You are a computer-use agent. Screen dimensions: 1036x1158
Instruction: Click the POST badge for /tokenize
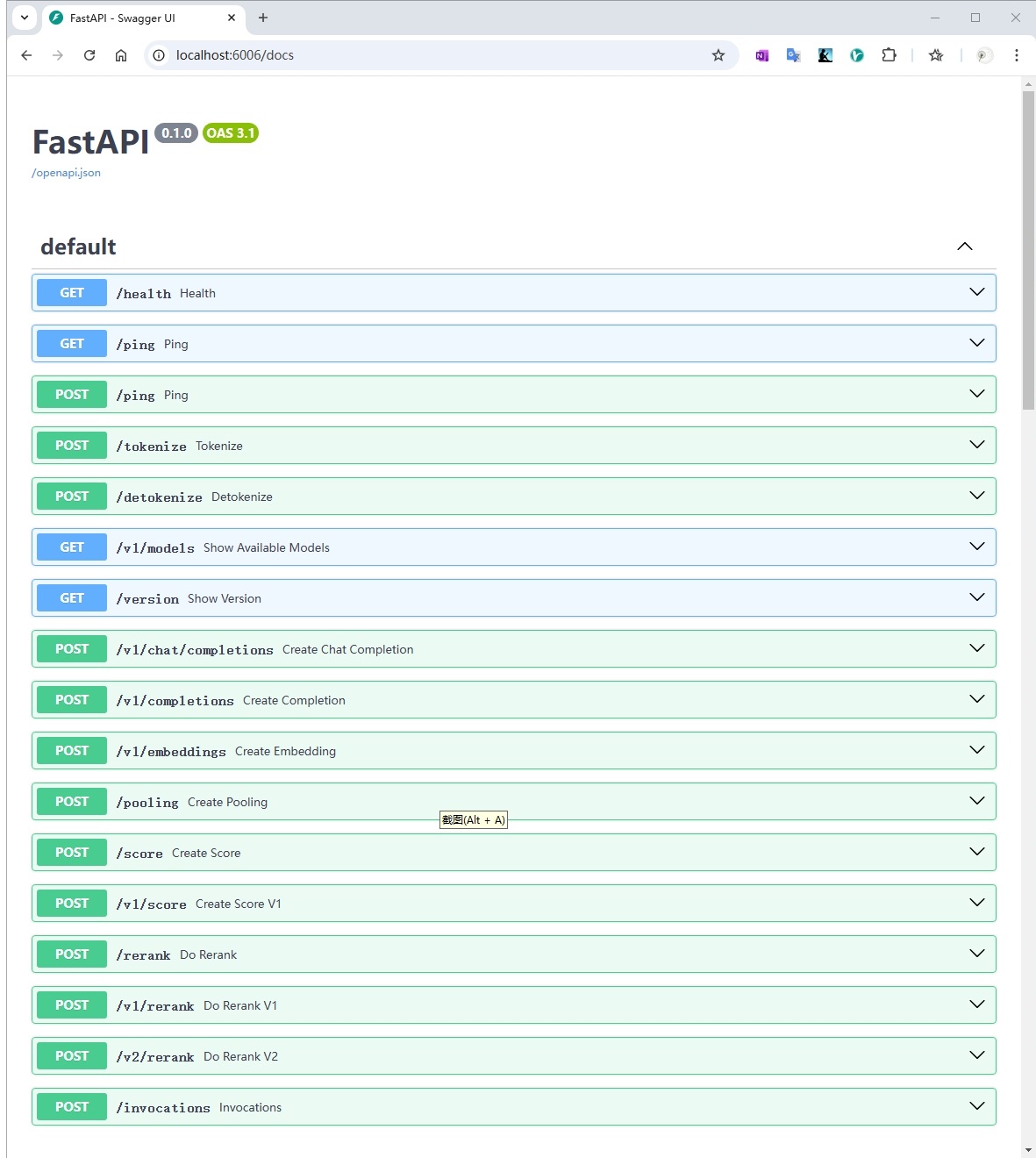pyautogui.click(x=72, y=446)
